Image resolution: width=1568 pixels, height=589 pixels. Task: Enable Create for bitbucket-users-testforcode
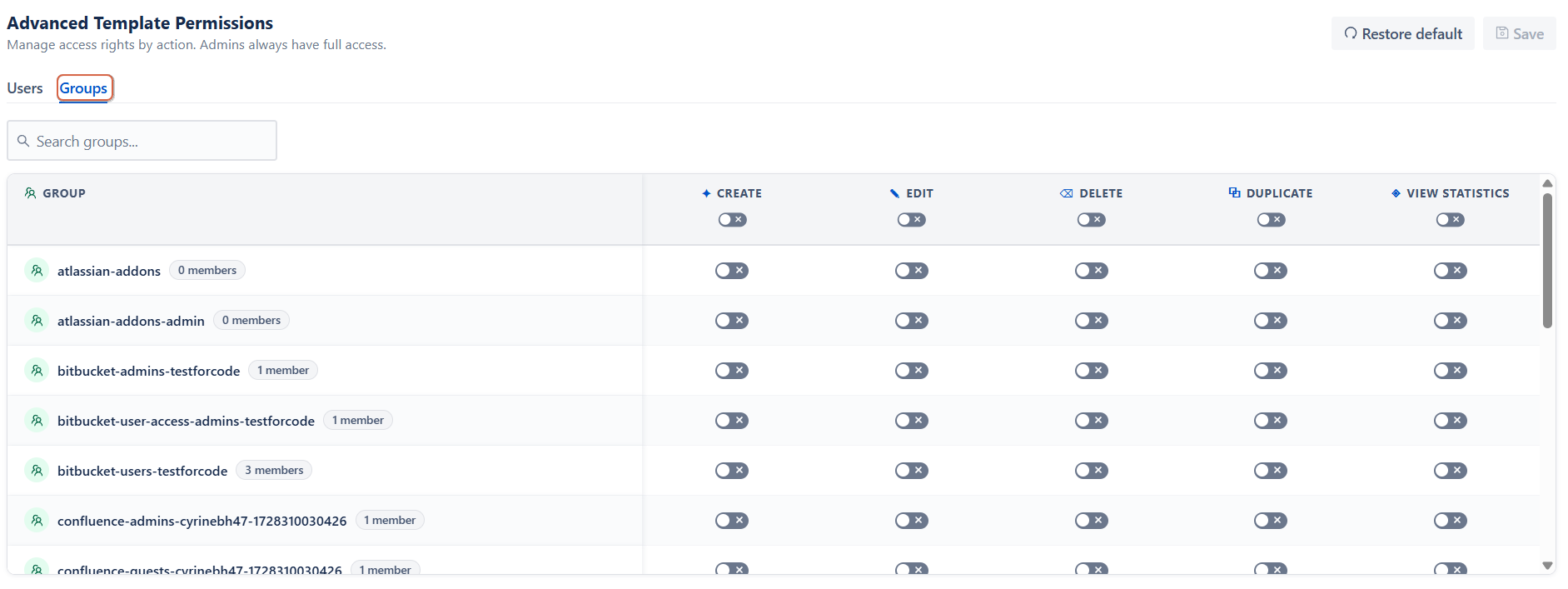click(x=732, y=471)
